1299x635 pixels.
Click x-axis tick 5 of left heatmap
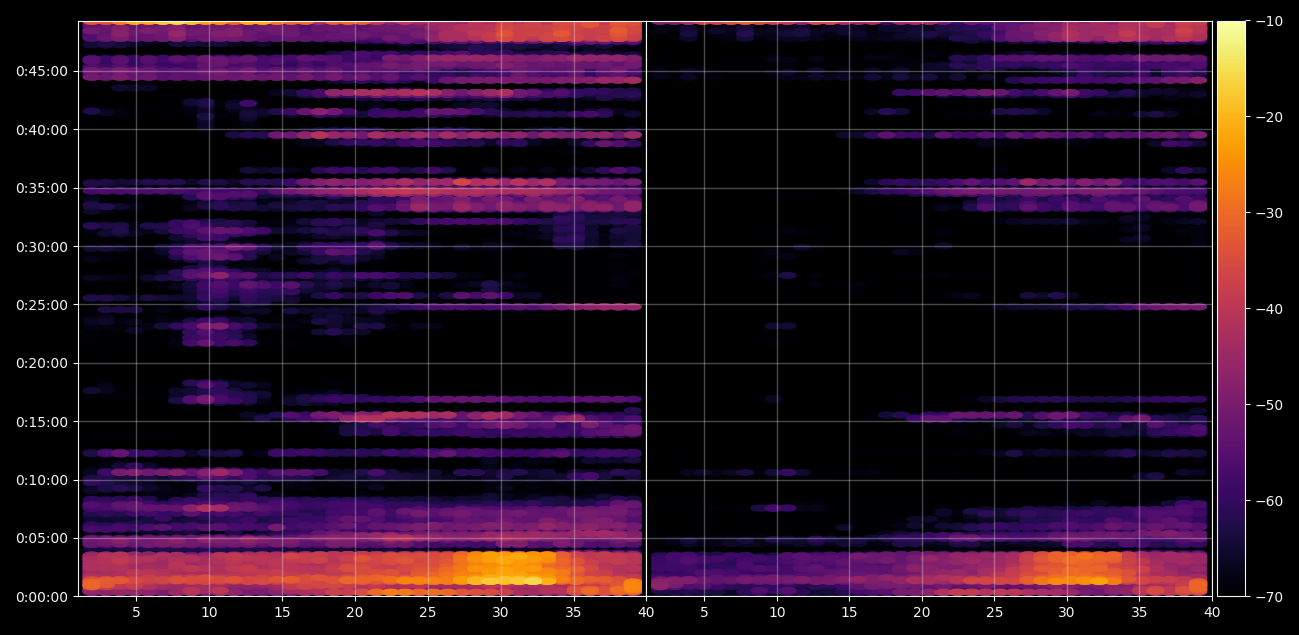[136, 611]
